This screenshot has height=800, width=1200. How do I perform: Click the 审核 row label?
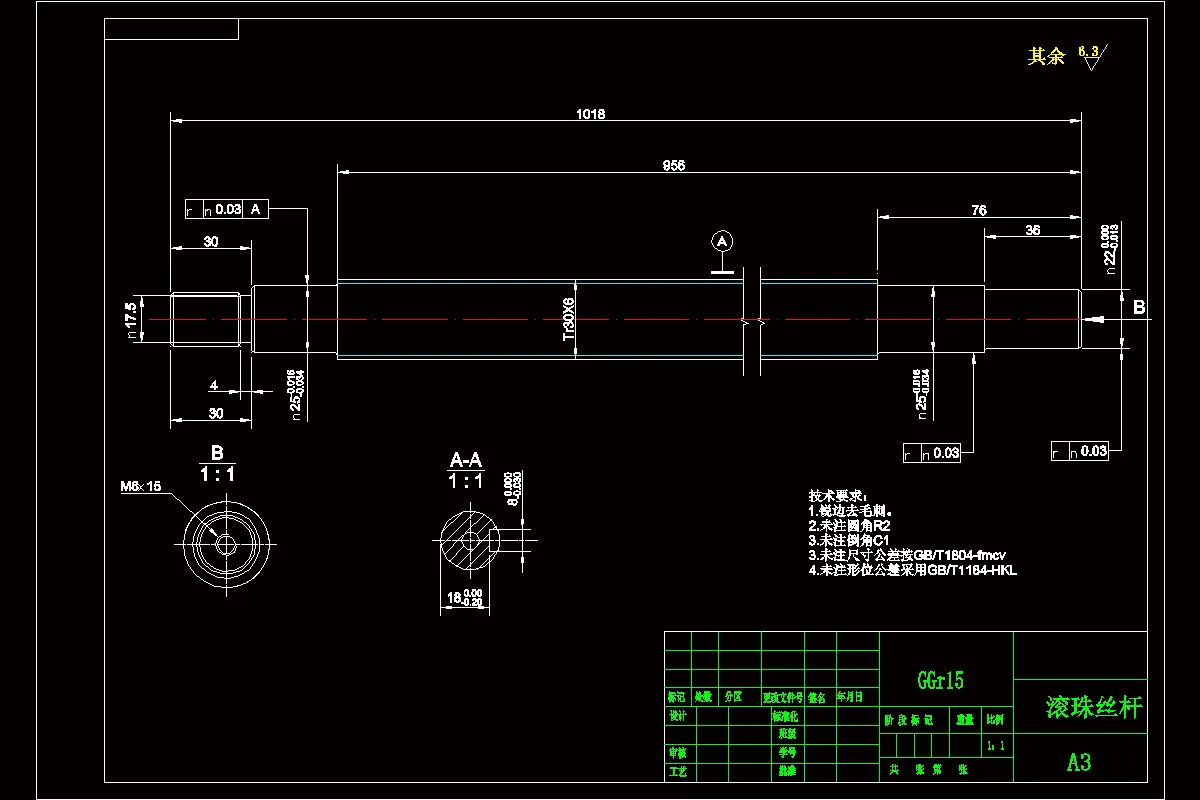click(x=678, y=752)
